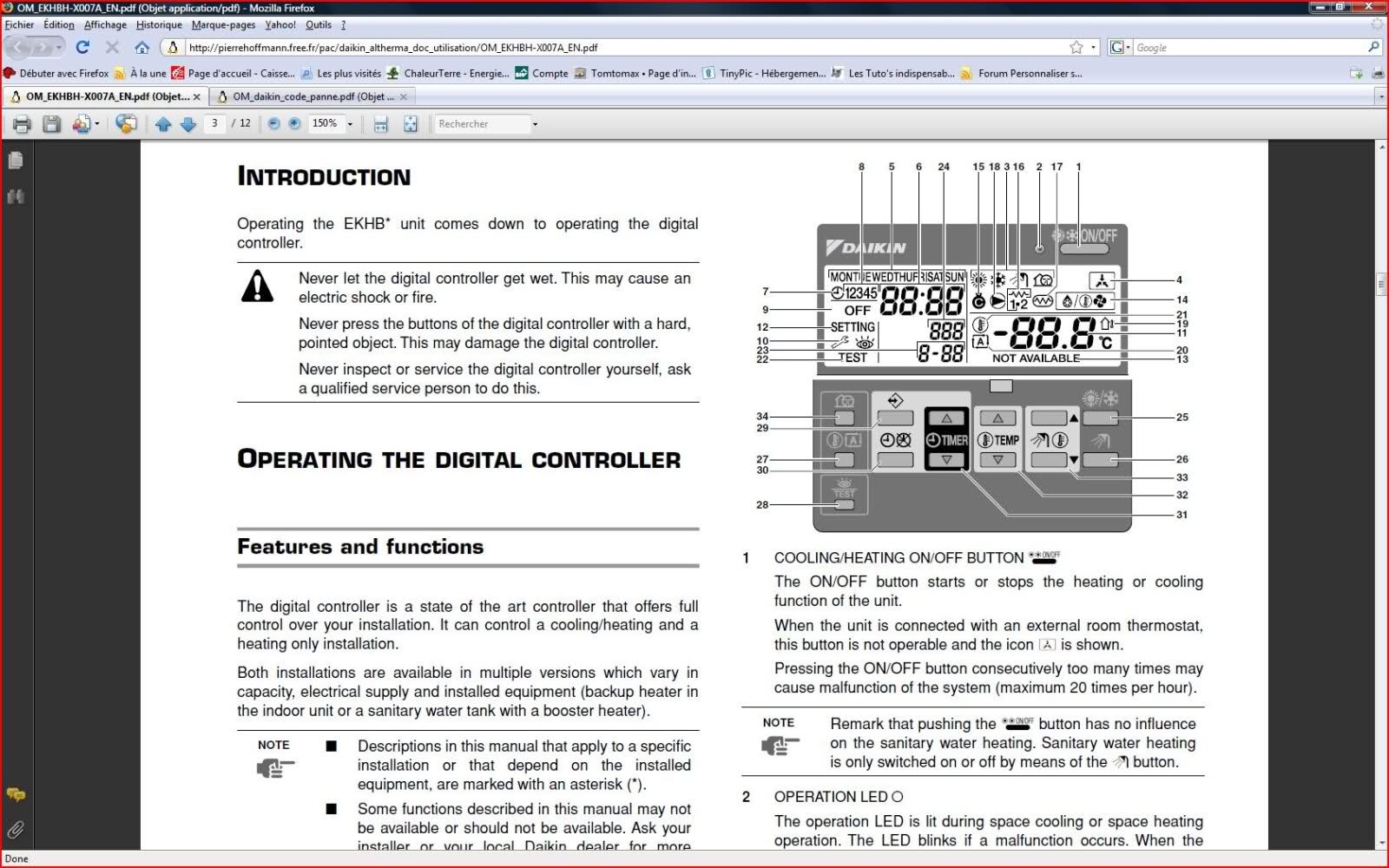Stop loading the page
Image resolution: width=1389 pixels, height=868 pixels.
(112, 48)
